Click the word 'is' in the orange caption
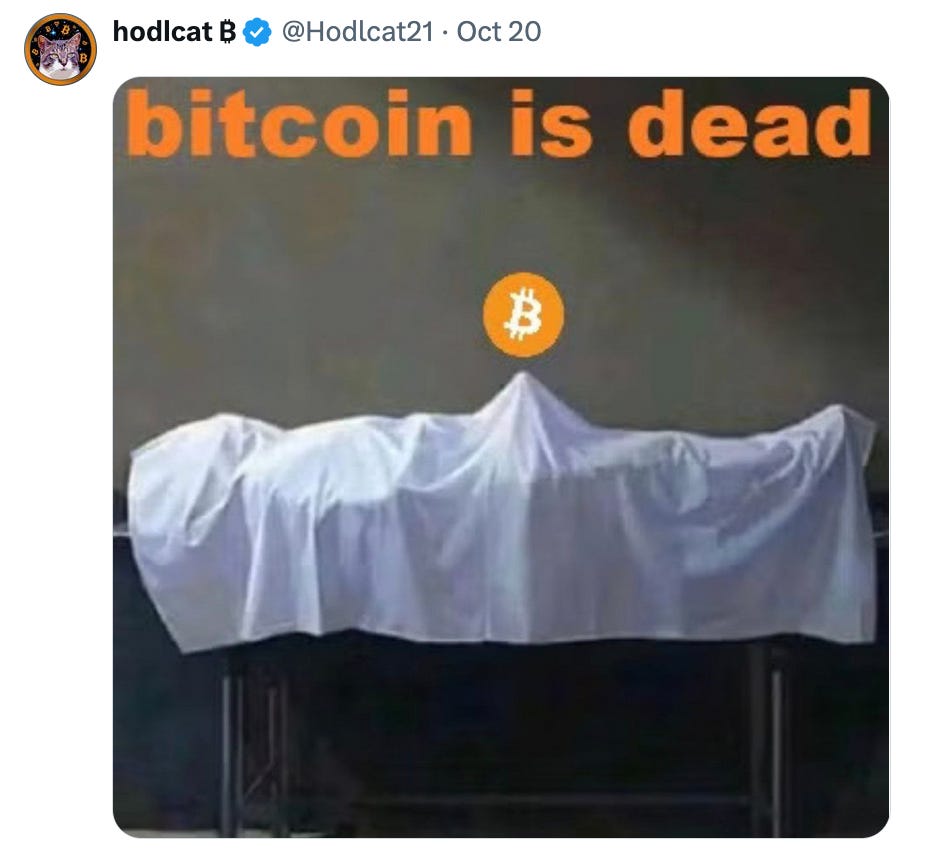934x853 pixels. click(551, 123)
